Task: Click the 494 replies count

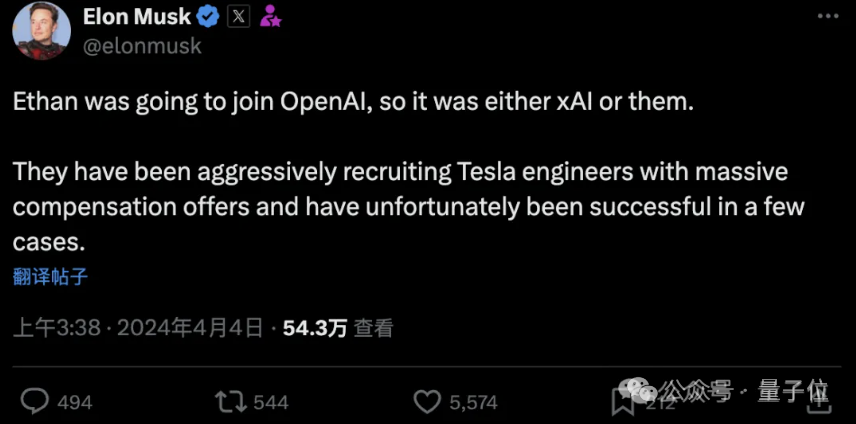Action: coord(75,403)
